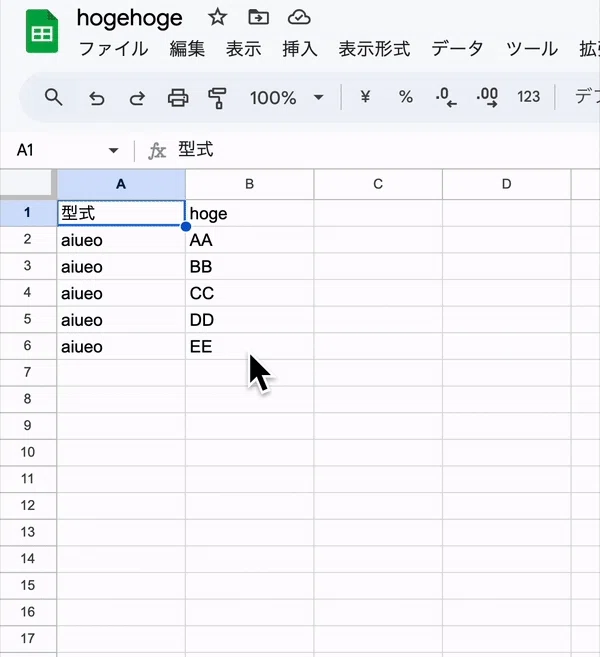
Task: Select row 15 header
Action: click(28, 585)
